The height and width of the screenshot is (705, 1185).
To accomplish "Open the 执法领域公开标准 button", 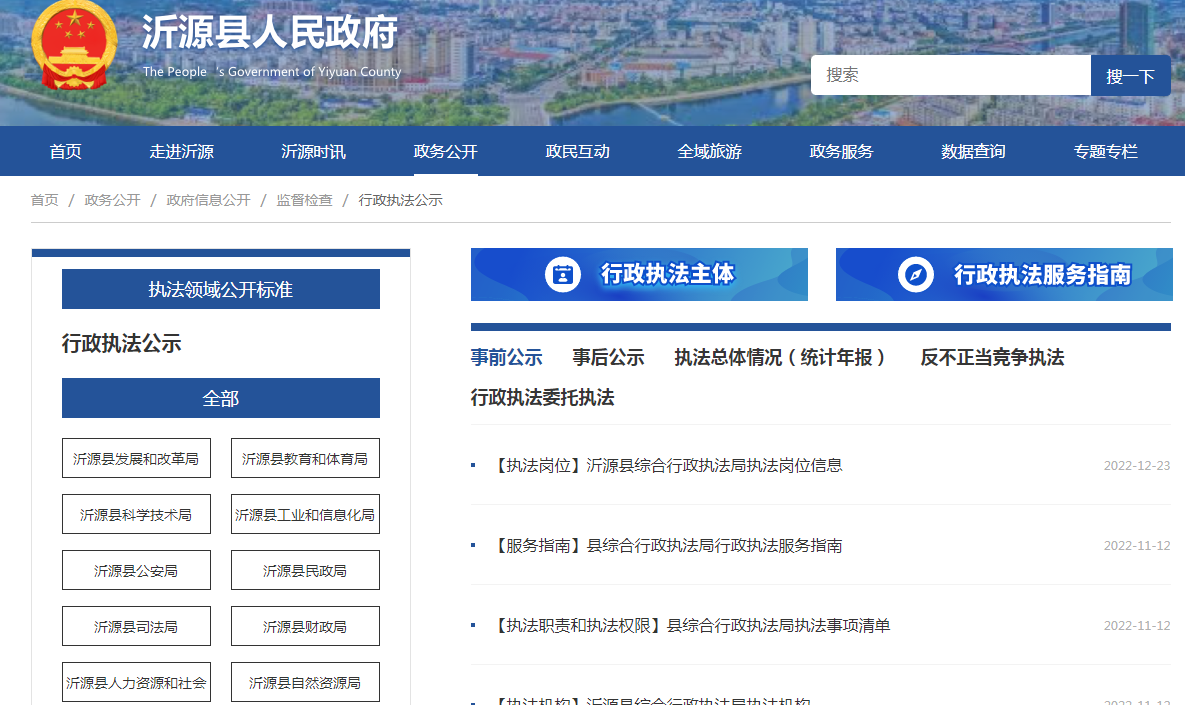I will tap(221, 290).
